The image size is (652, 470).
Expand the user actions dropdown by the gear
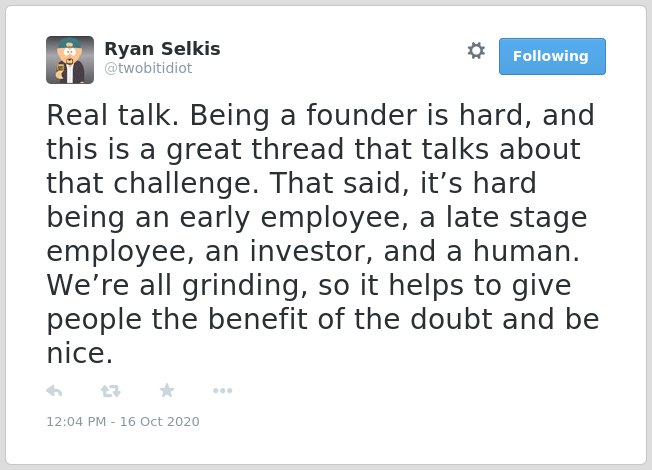coord(476,51)
